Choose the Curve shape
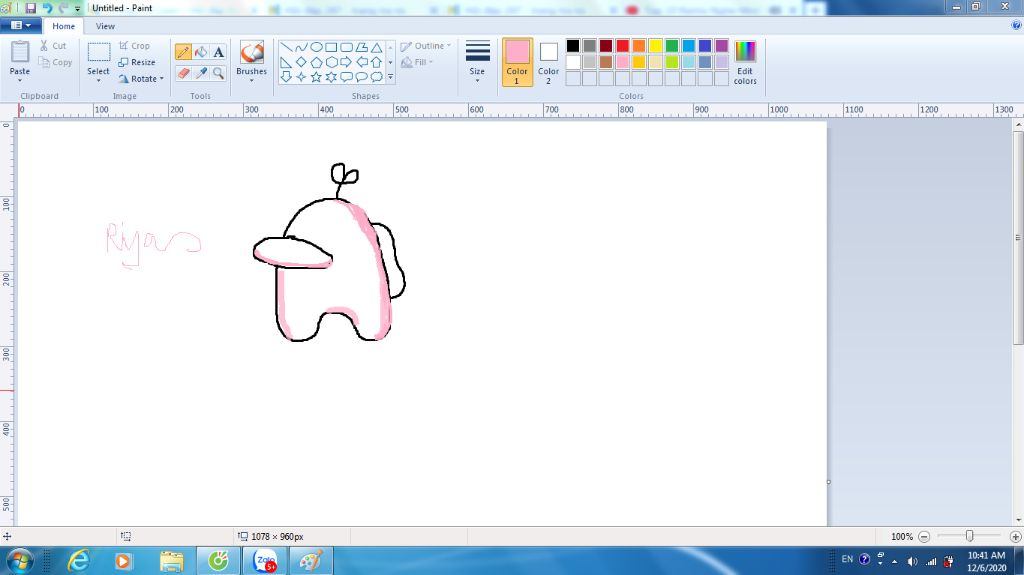The image size is (1024, 575). coord(301,47)
